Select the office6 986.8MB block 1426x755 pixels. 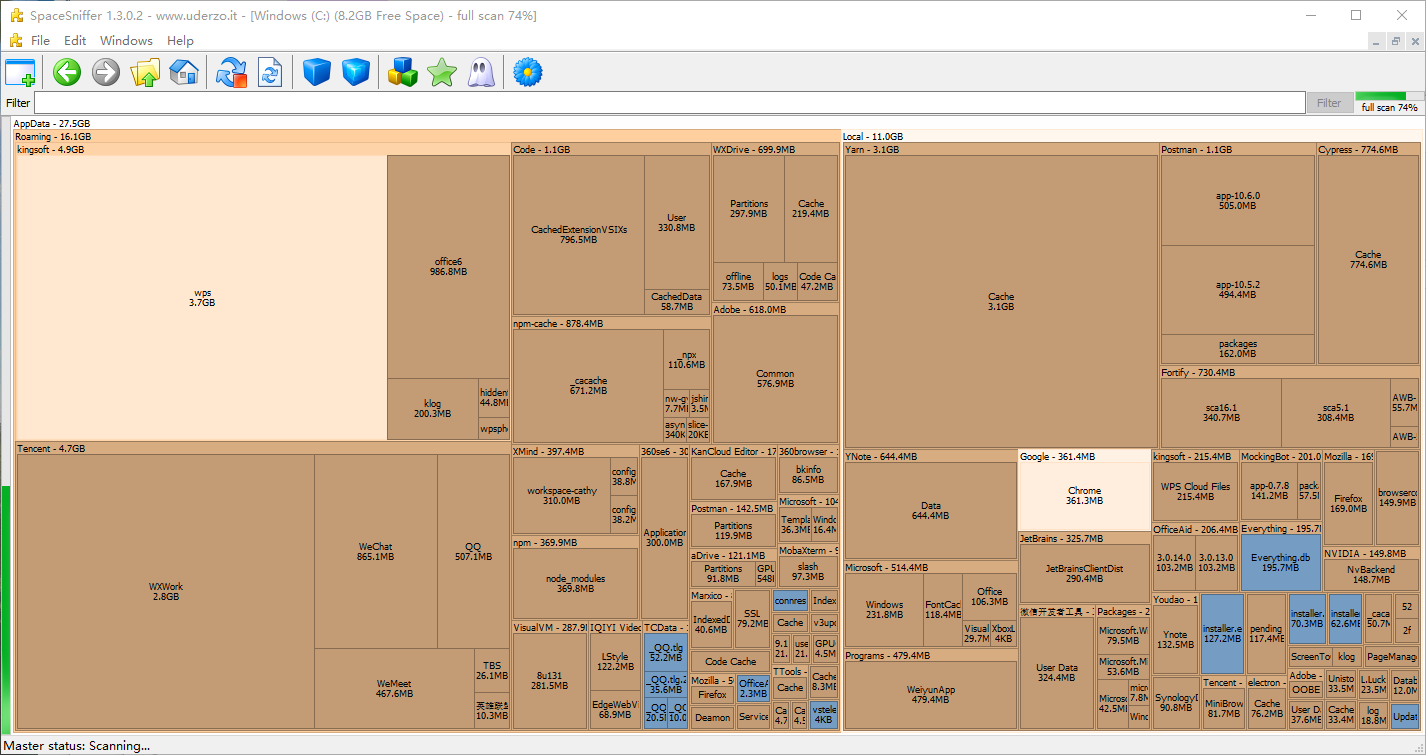448,266
